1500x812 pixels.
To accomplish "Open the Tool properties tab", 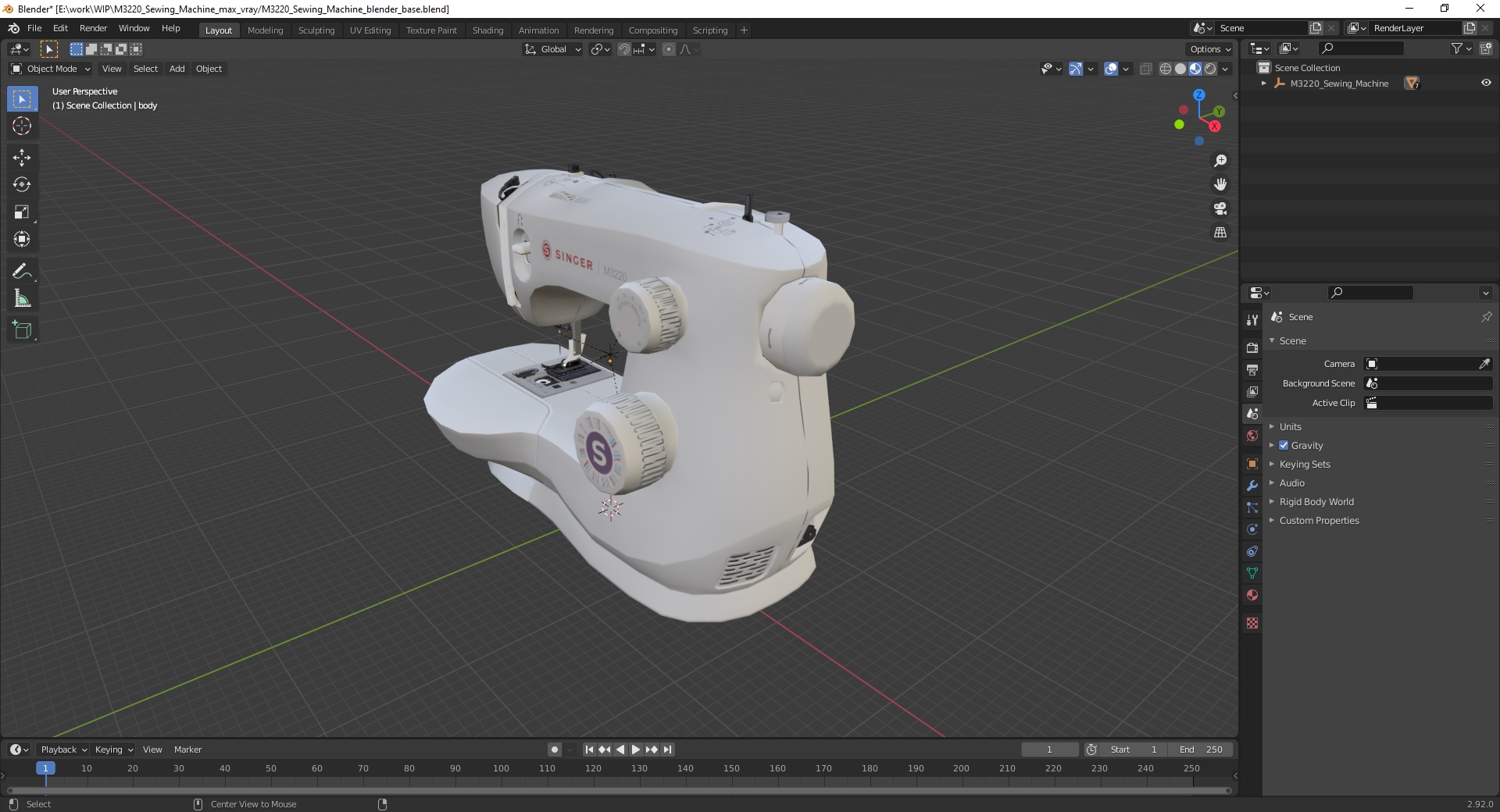I will point(1252,320).
